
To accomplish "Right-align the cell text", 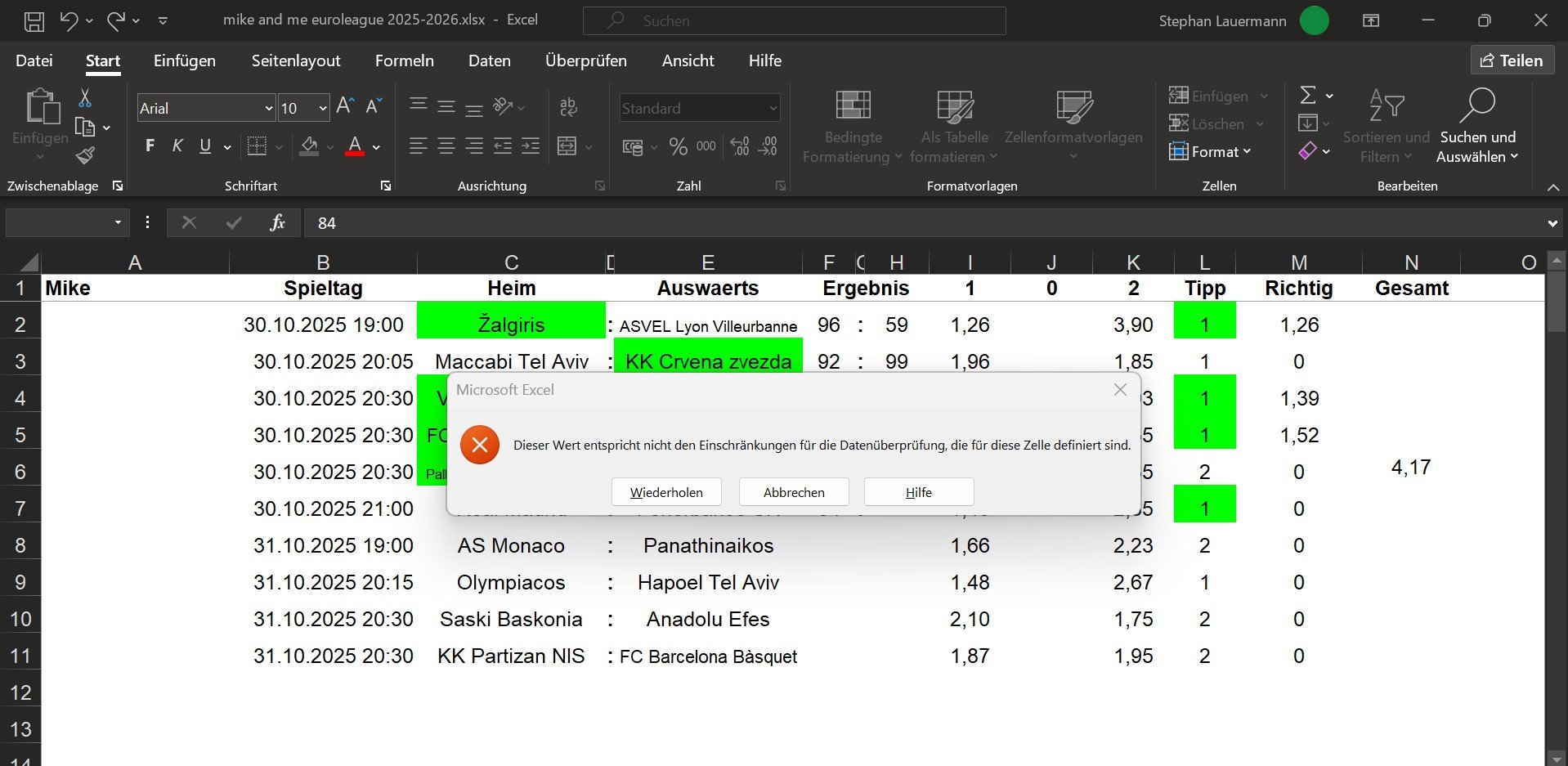I will (474, 146).
